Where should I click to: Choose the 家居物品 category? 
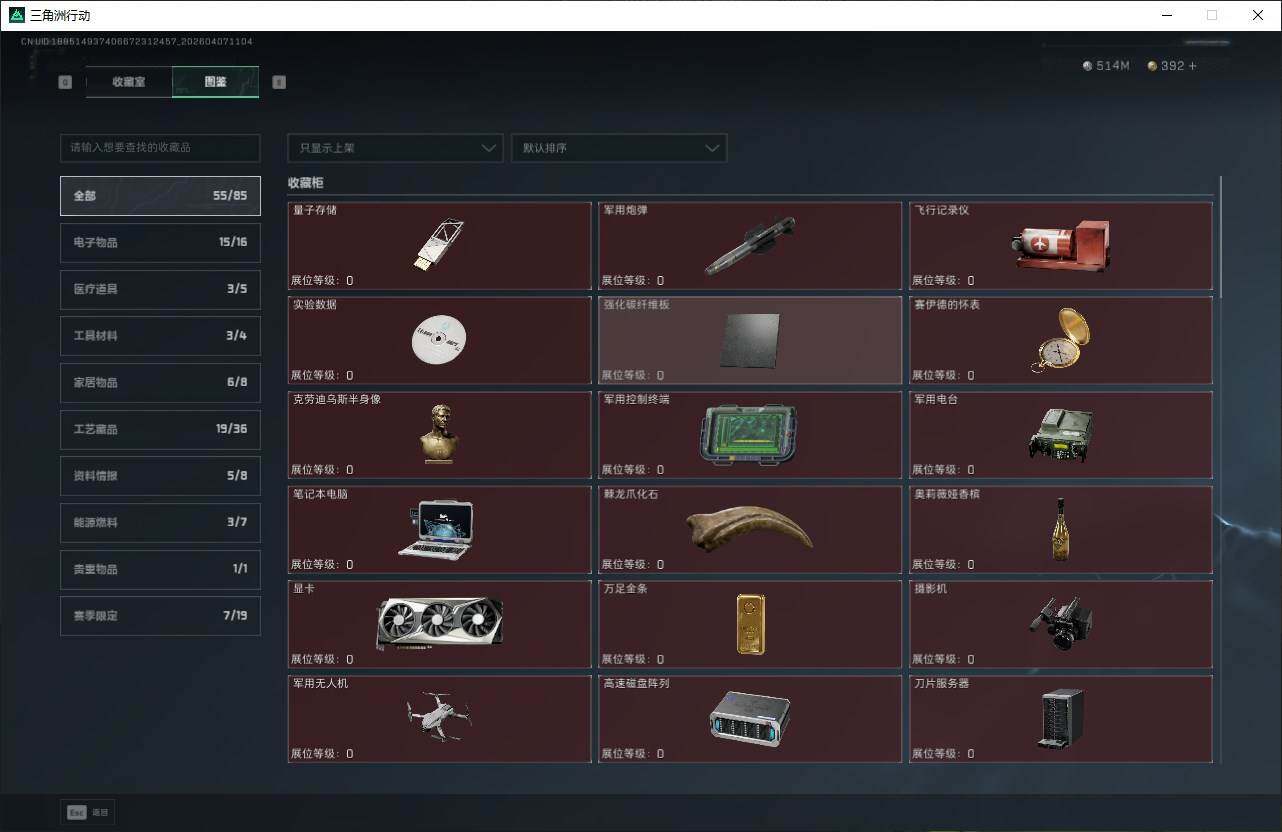[x=160, y=382]
